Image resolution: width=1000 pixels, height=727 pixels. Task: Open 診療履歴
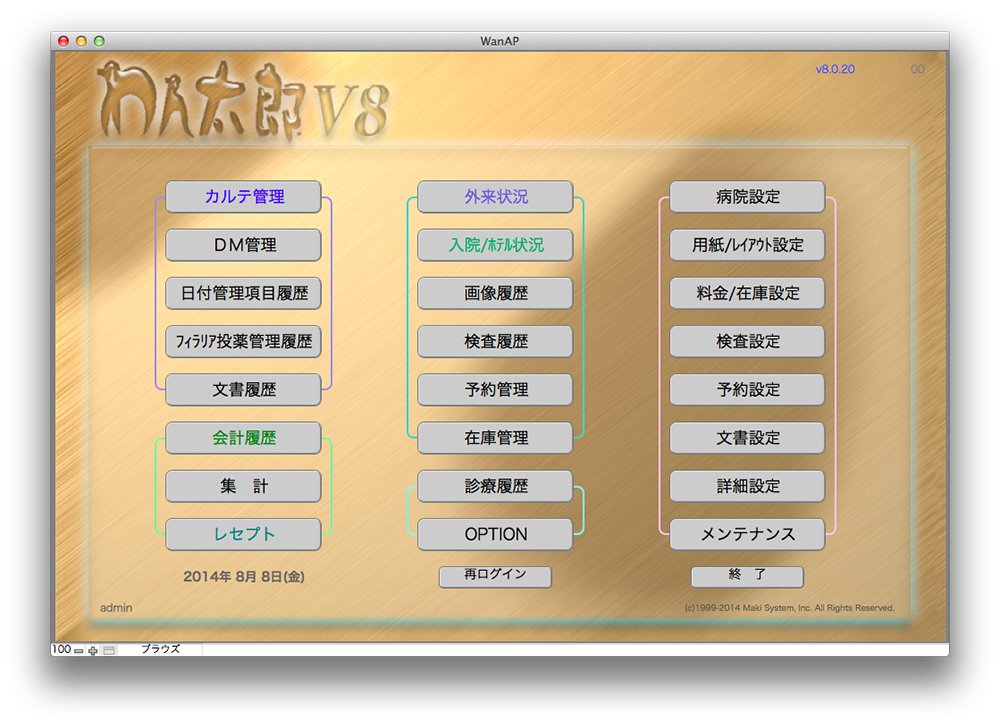coord(495,486)
